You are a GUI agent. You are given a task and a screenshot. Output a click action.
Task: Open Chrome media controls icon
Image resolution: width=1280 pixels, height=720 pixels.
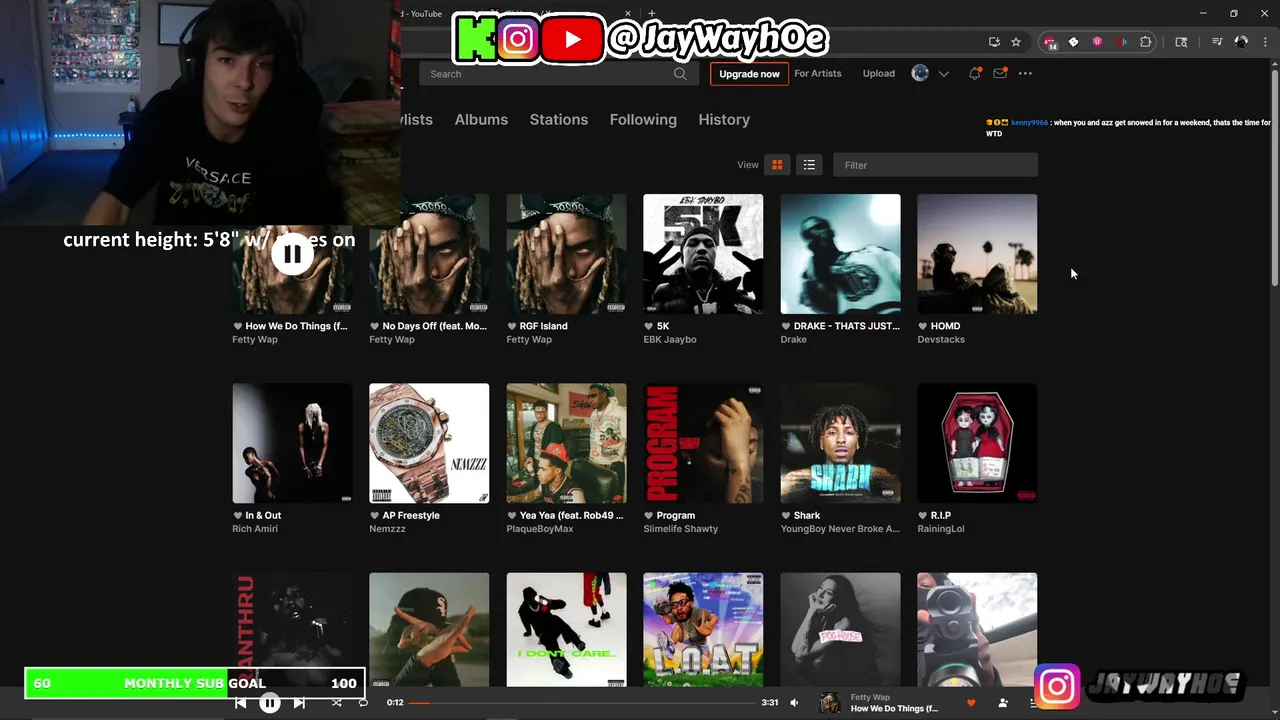pyautogui.click(x=1217, y=42)
